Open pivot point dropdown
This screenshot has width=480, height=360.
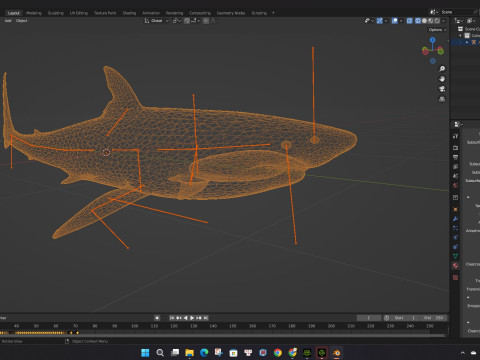point(177,21)
